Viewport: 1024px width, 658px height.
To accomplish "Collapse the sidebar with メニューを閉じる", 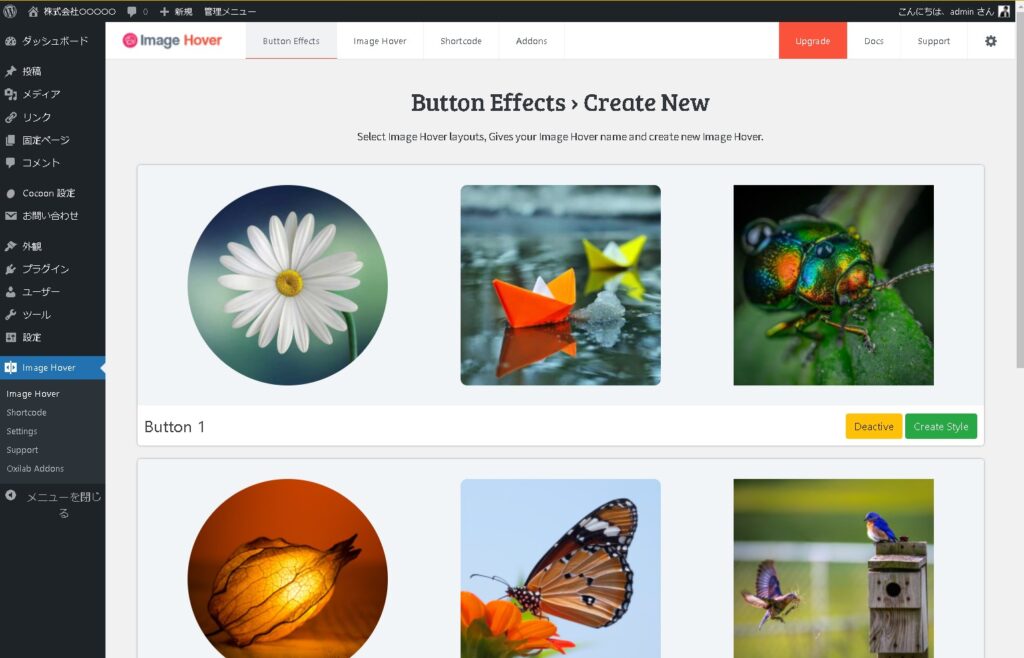I will (54, 504).
